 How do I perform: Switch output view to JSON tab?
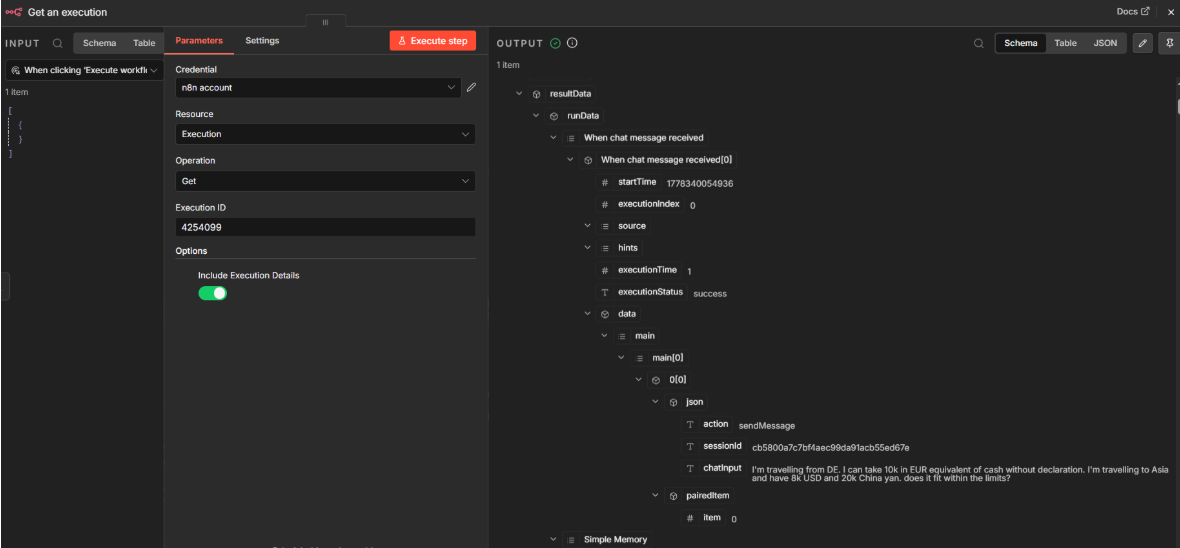(x=1105, y=43)
